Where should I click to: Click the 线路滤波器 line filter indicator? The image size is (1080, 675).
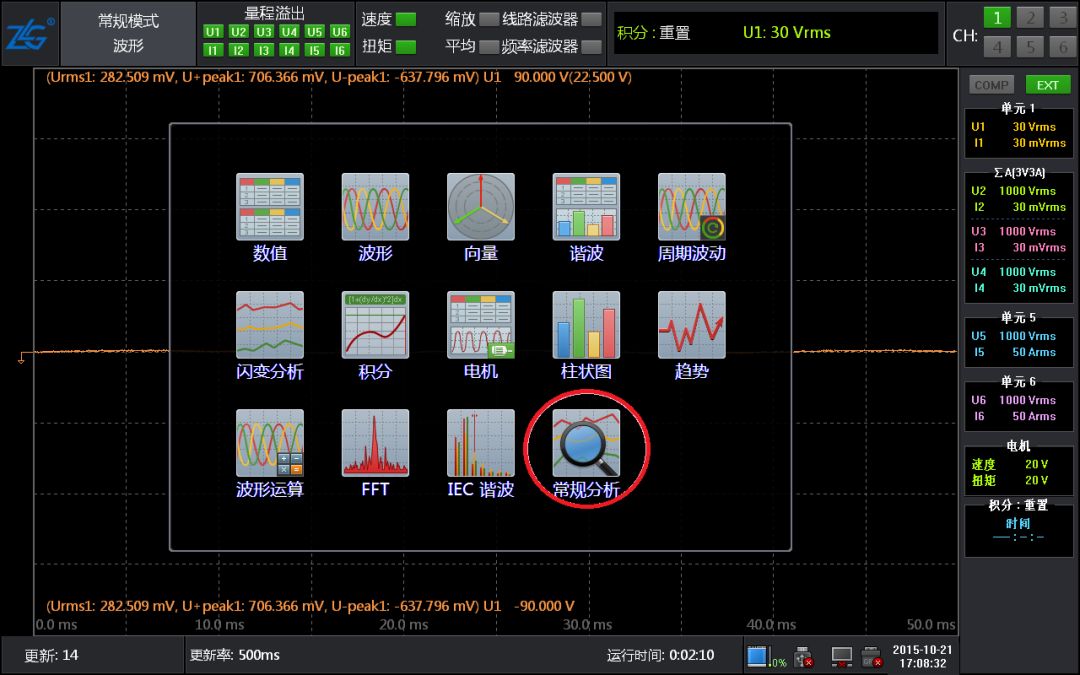(591, 19)
